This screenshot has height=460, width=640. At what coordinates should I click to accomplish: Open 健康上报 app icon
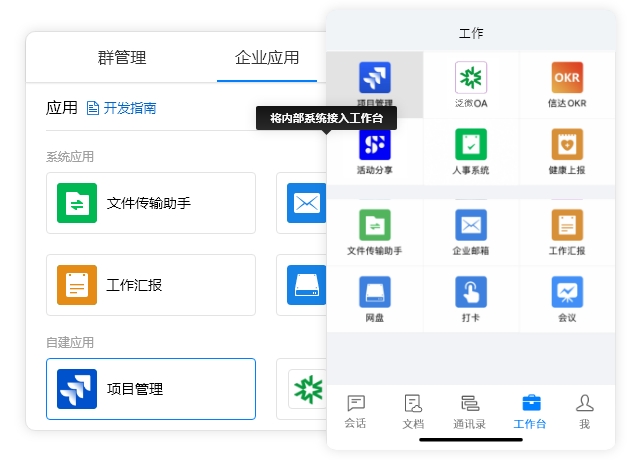[567, 144]
